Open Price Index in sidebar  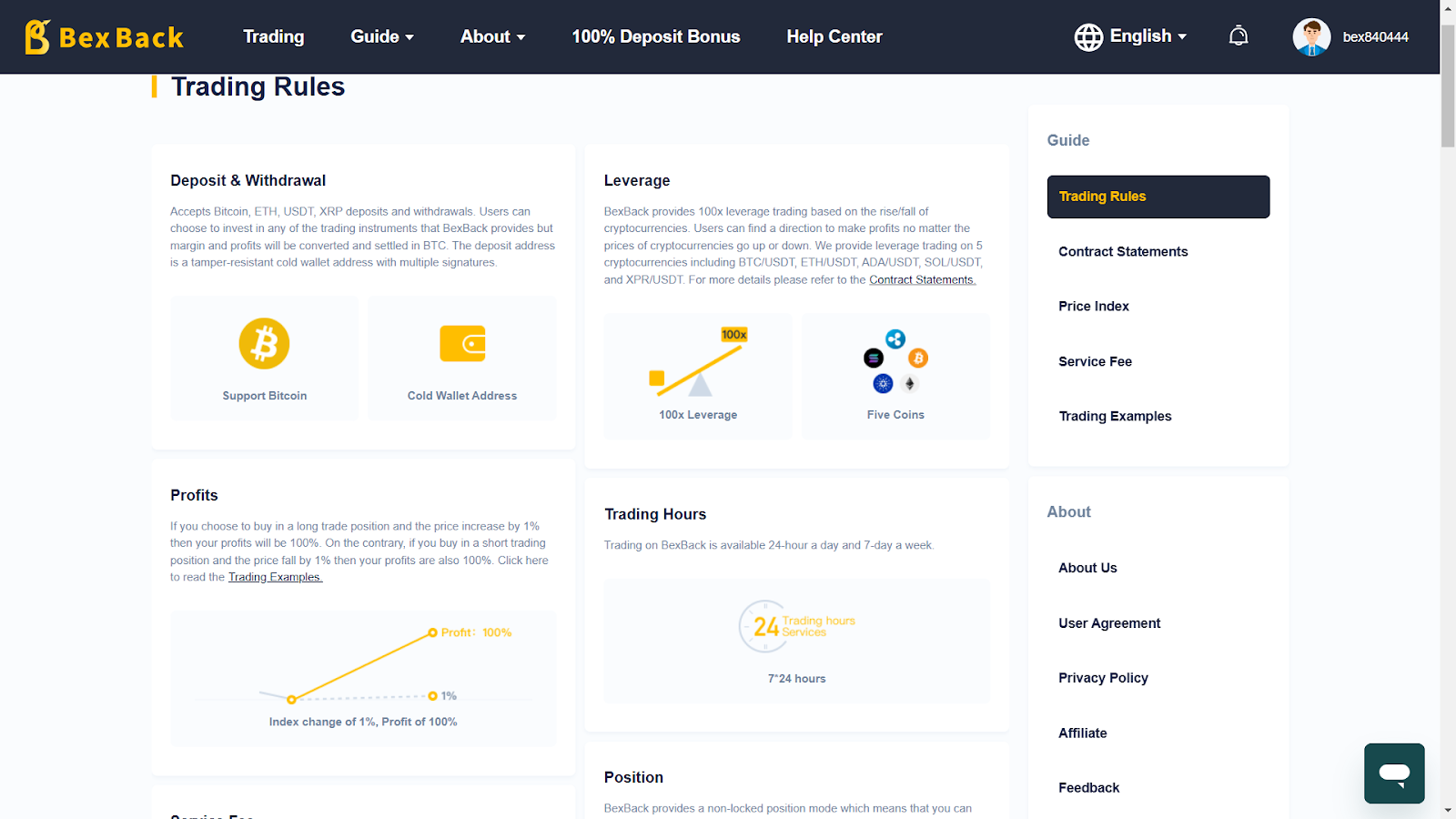(x=1094, y=307)
